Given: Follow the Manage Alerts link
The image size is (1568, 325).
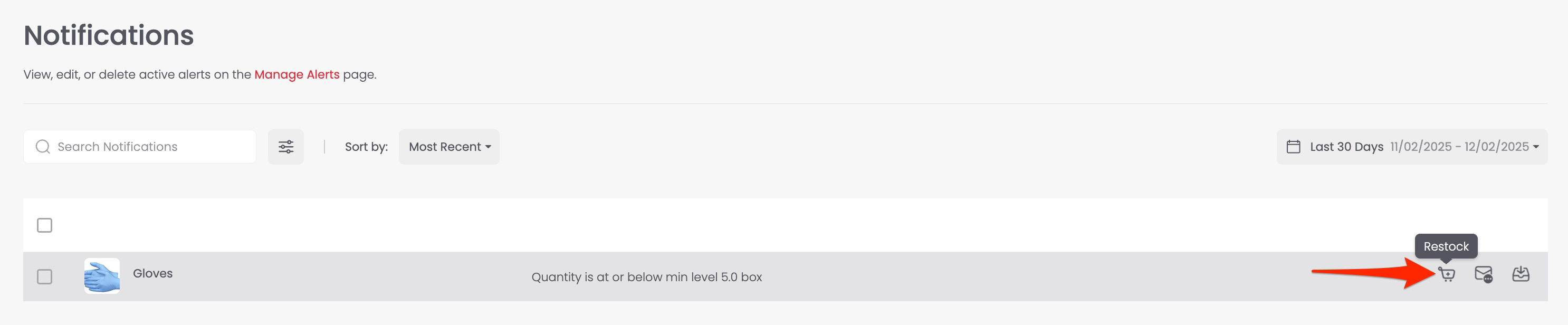Looking at the screenshot, I should click(x=297, y=74).
